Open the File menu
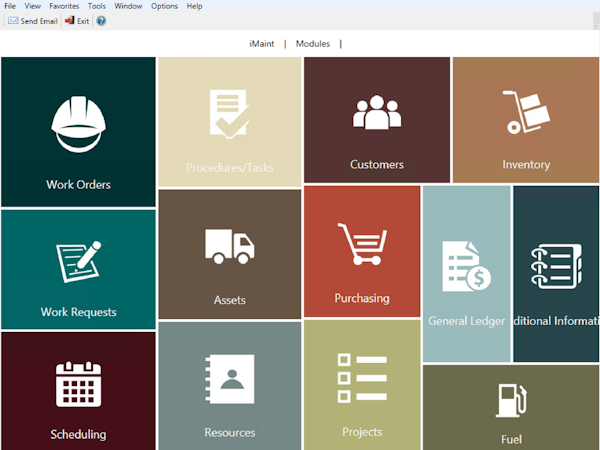 coord(10,6)
